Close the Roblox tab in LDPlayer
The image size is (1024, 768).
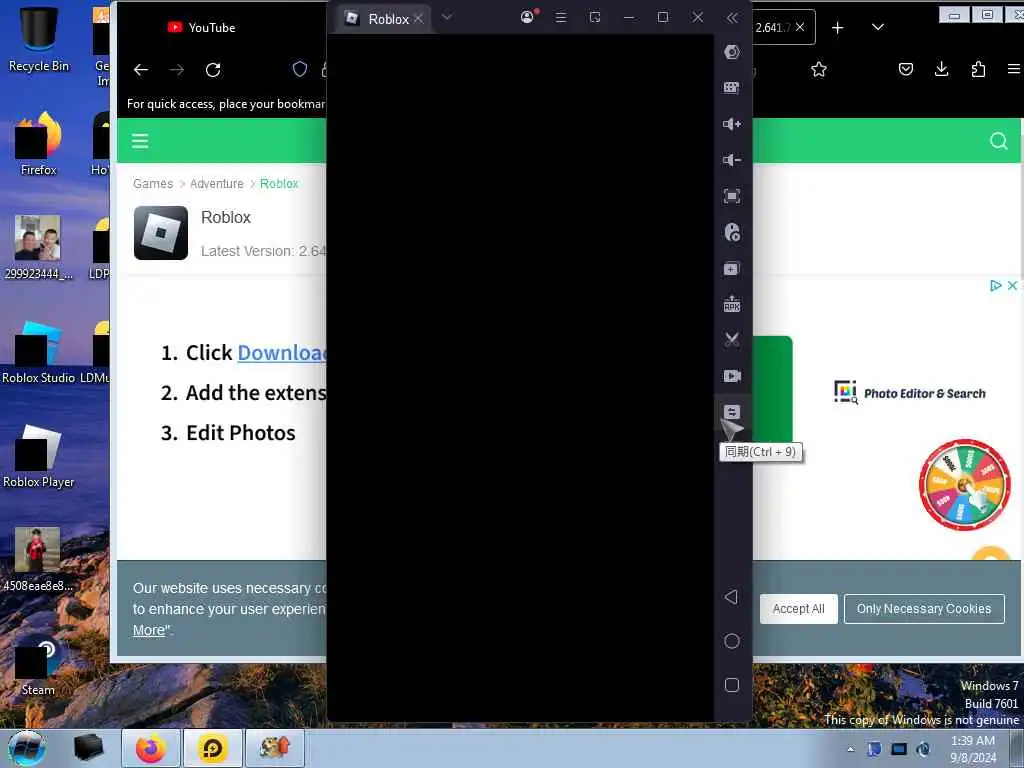pos(419,19)
